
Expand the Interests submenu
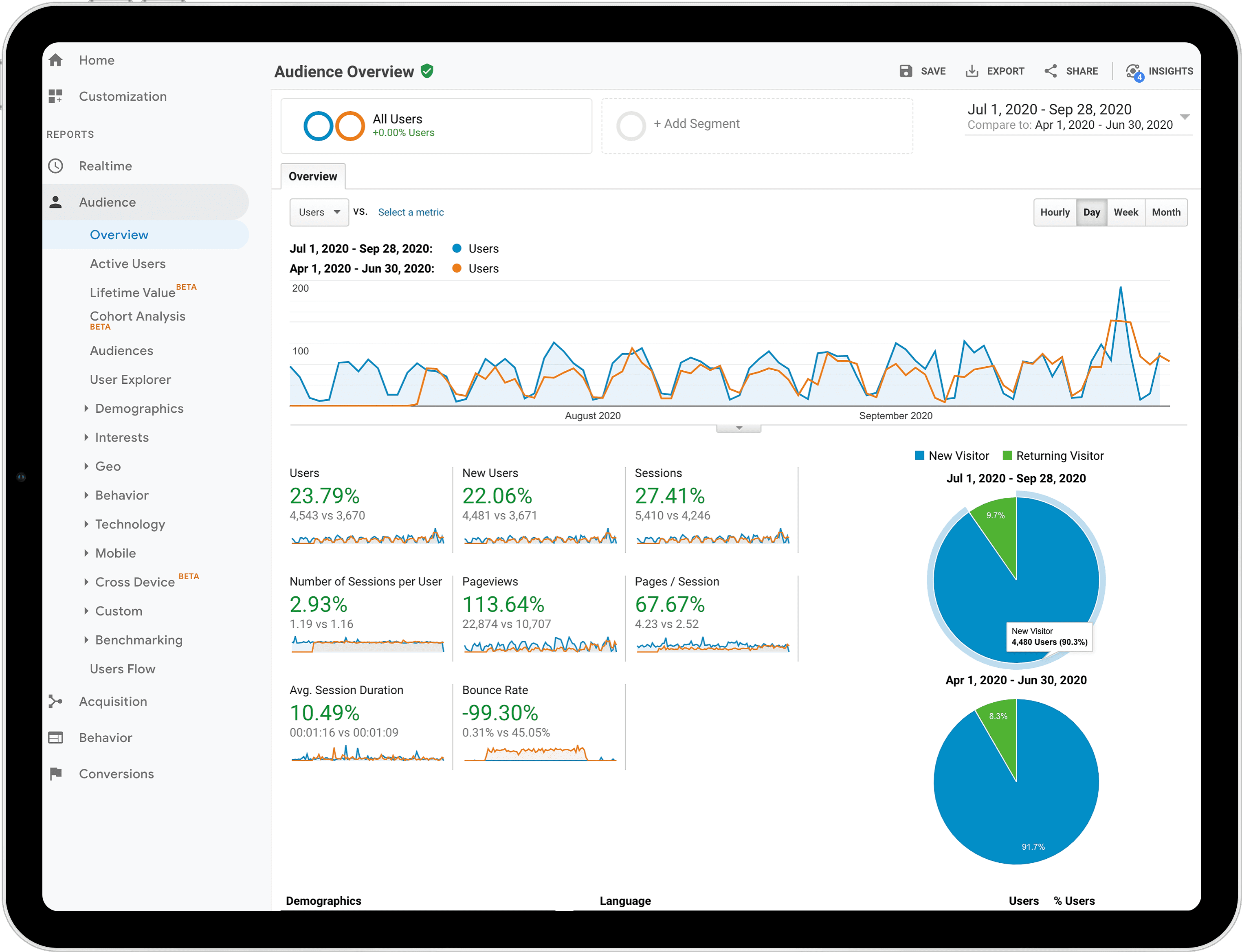86,438
